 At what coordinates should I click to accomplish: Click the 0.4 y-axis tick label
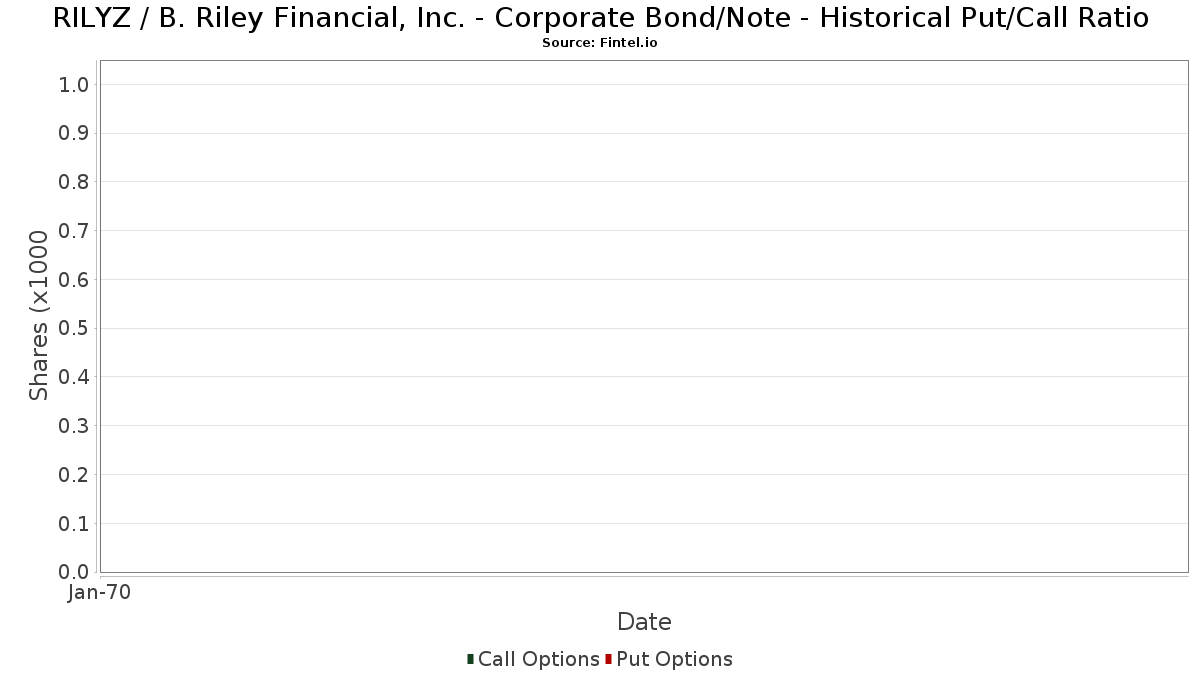pos(75,377)
